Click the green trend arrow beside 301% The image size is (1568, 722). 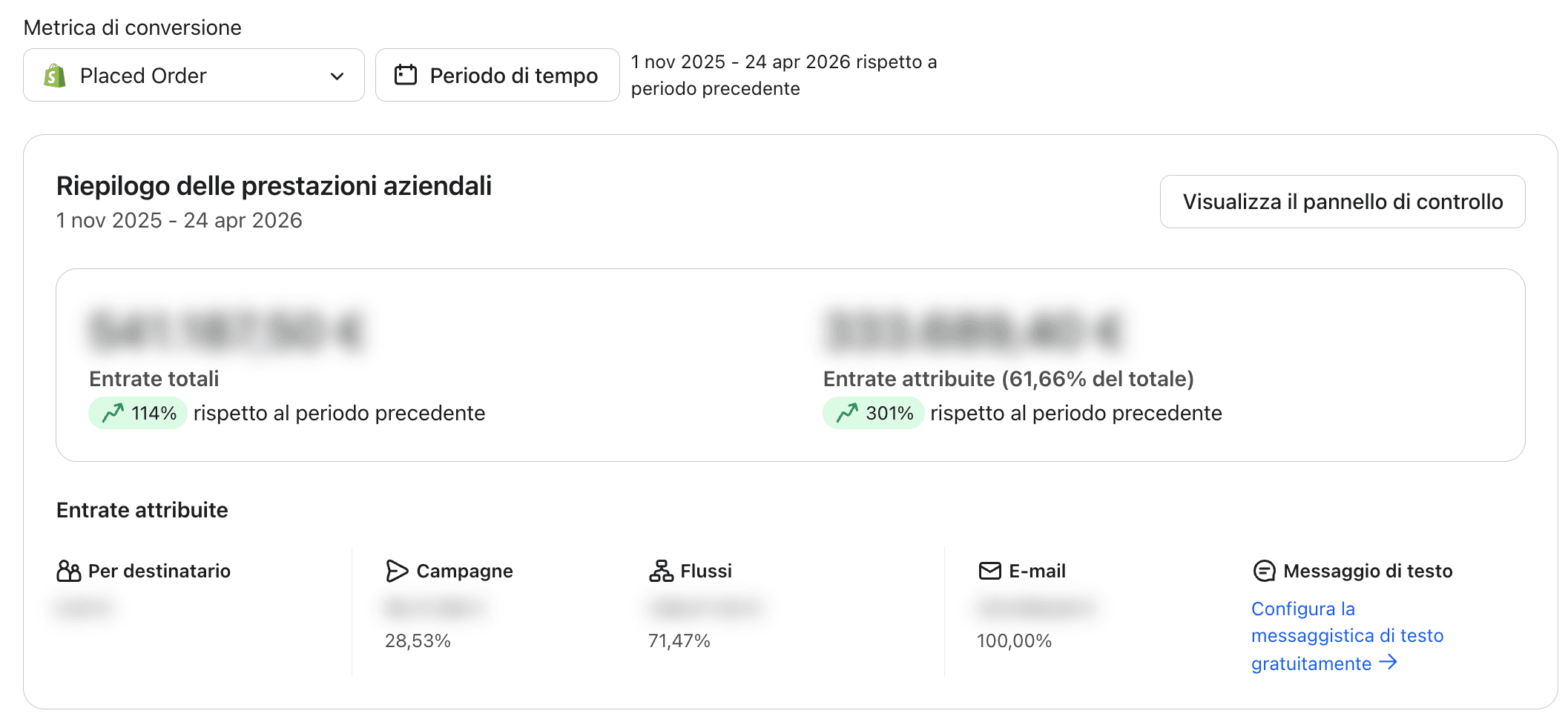point(847,413)
